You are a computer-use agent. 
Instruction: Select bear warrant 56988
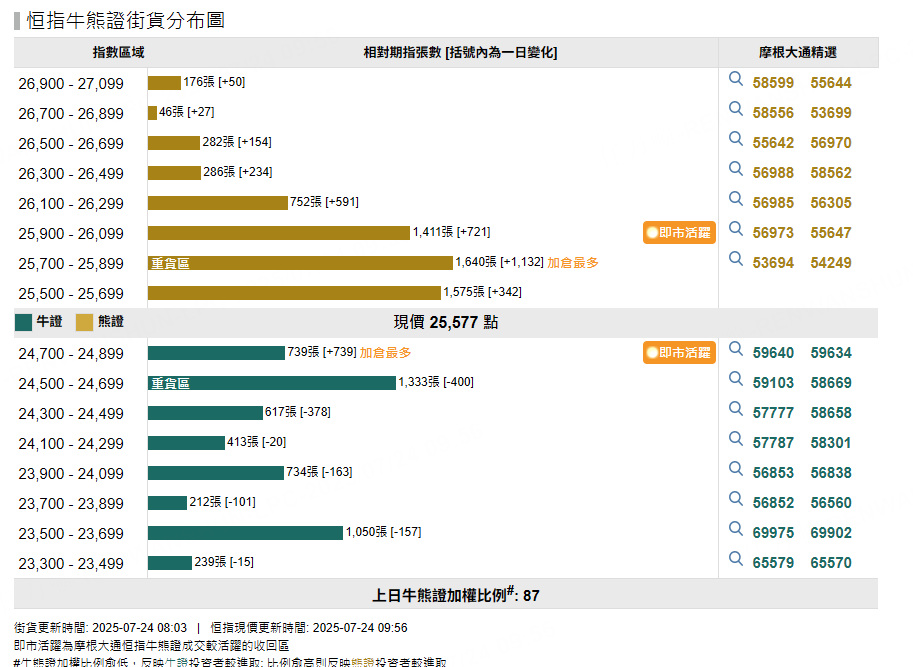coord(773,173)
